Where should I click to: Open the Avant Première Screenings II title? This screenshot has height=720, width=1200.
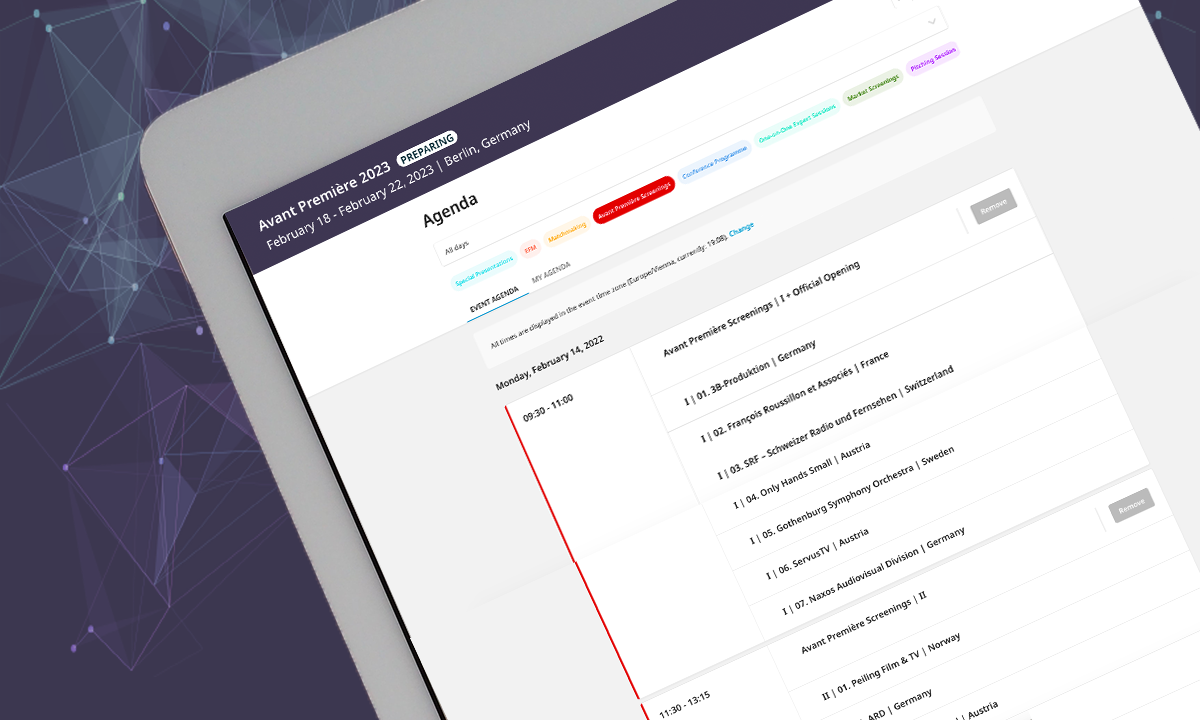pyautogui.click(x=864, y=624)
